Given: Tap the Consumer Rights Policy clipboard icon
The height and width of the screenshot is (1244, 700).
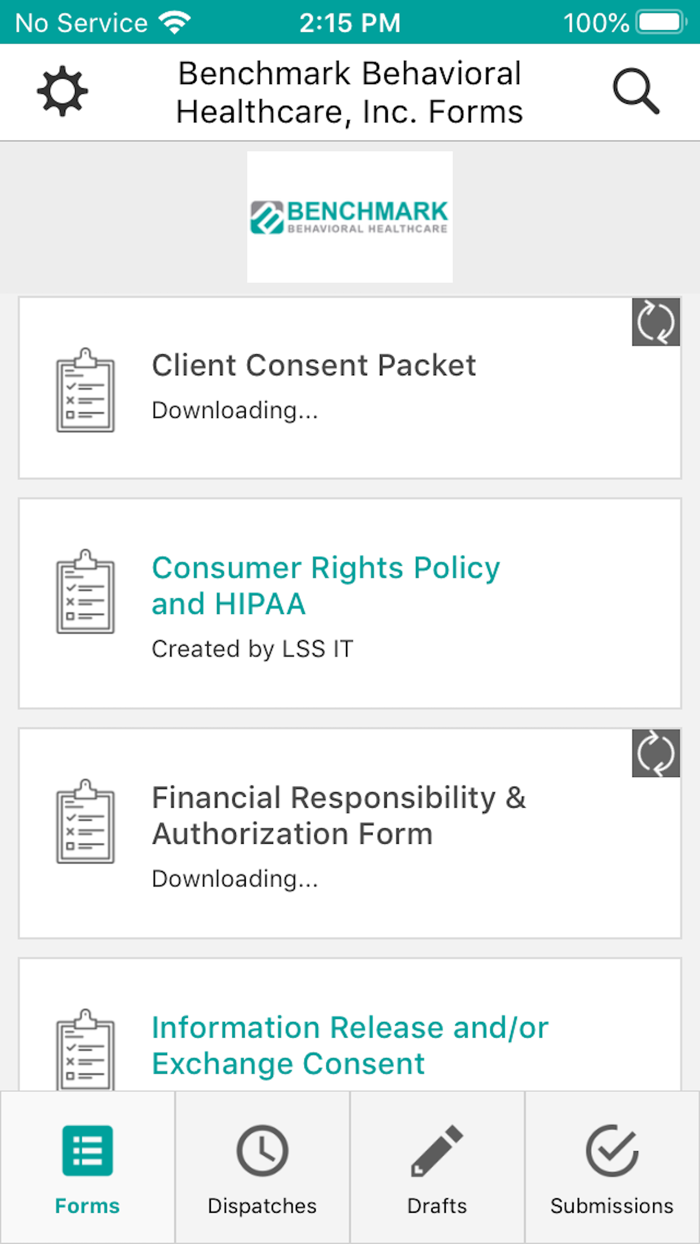Looking at the screenshot, I should click(x=85, y=592).
